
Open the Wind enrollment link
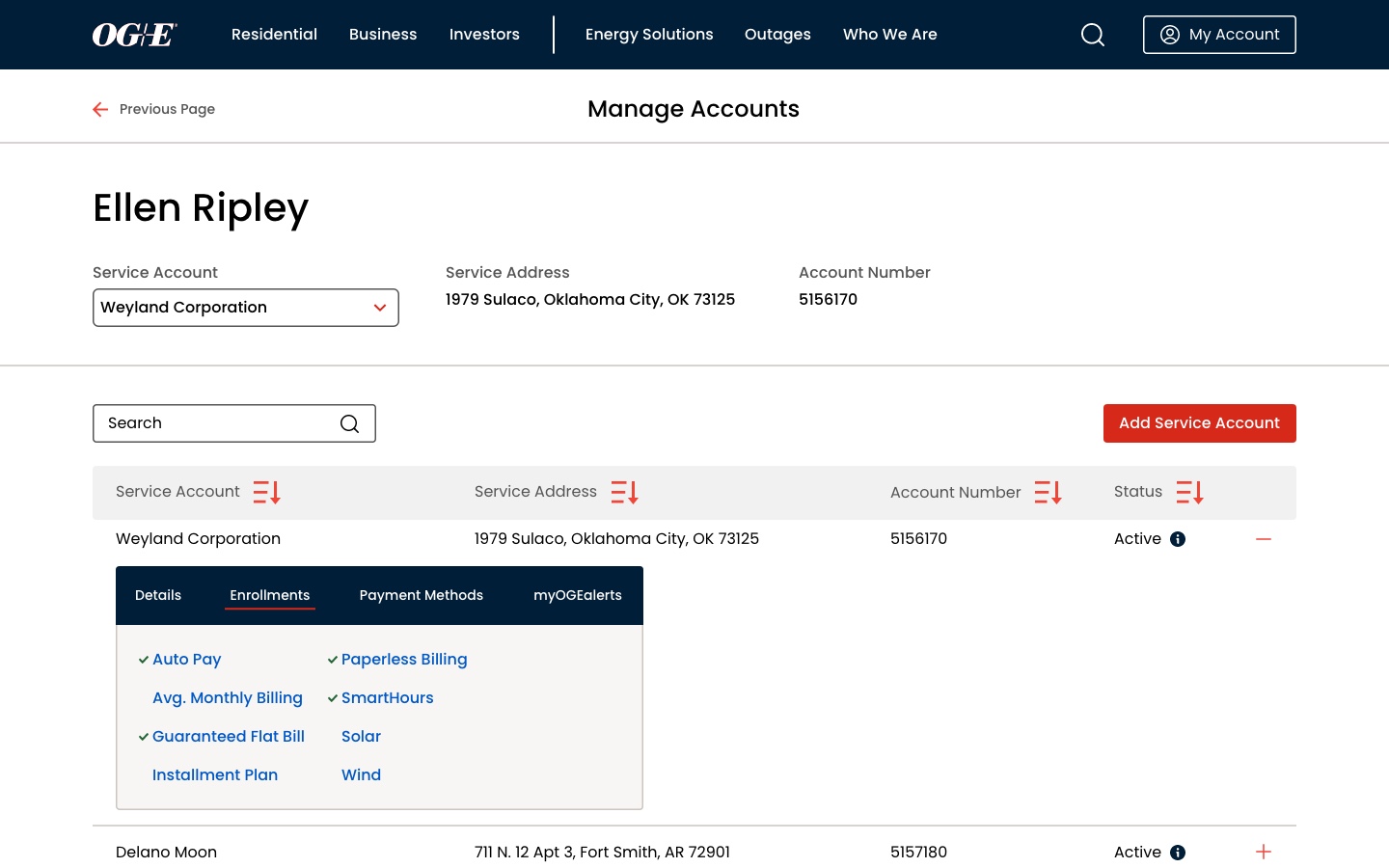(x=361, y=775)
